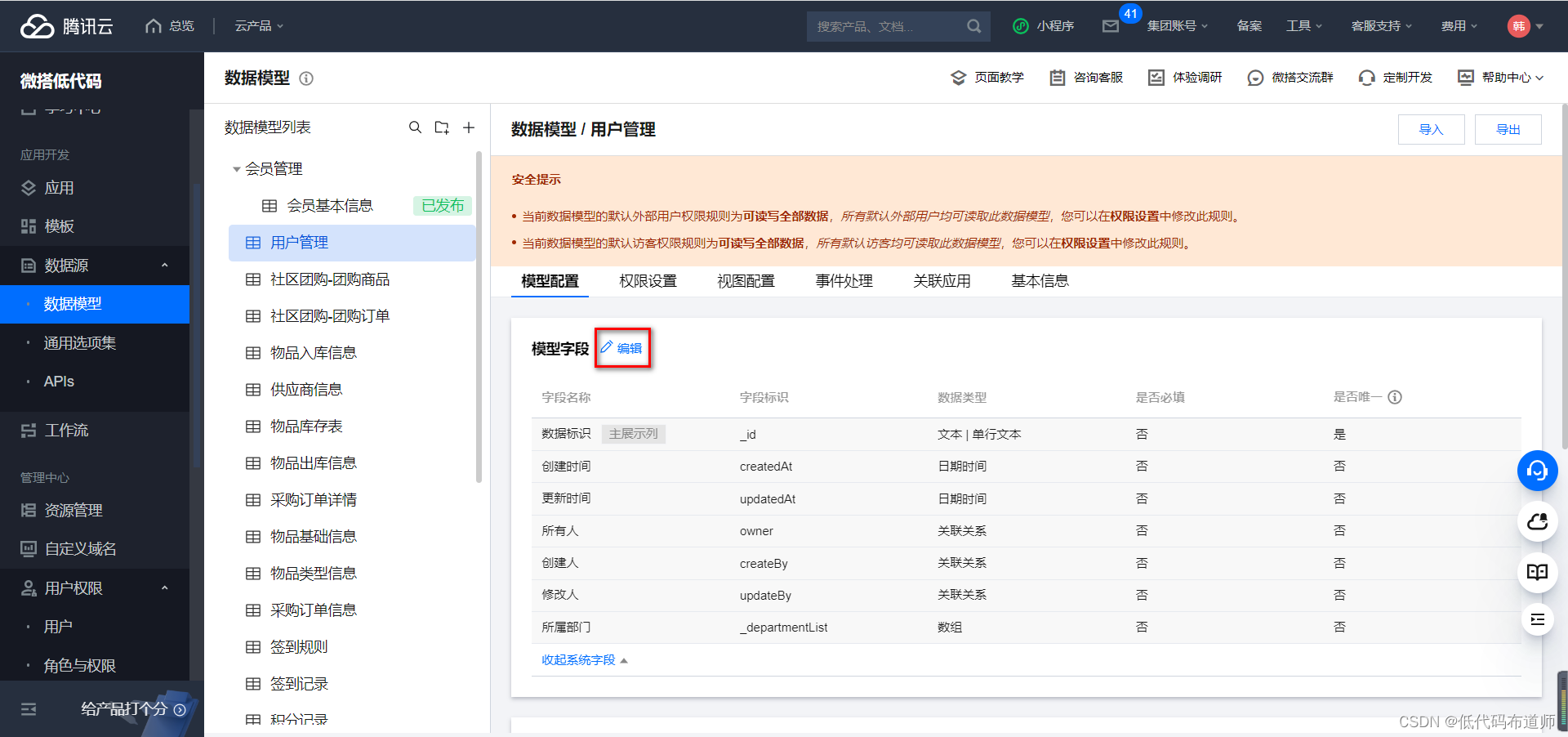1568x737 pixels.
Task: Click the createdAt field identifier cell
Action: [x=766, y=467]
